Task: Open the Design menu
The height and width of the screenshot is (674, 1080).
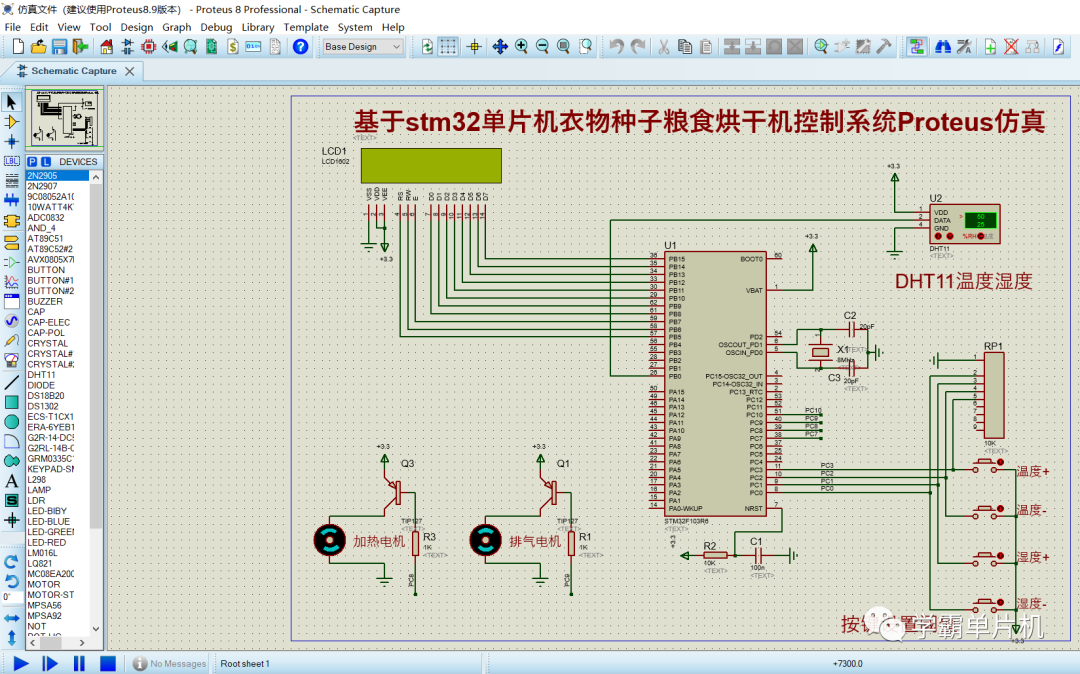Action: coord(136,27)
